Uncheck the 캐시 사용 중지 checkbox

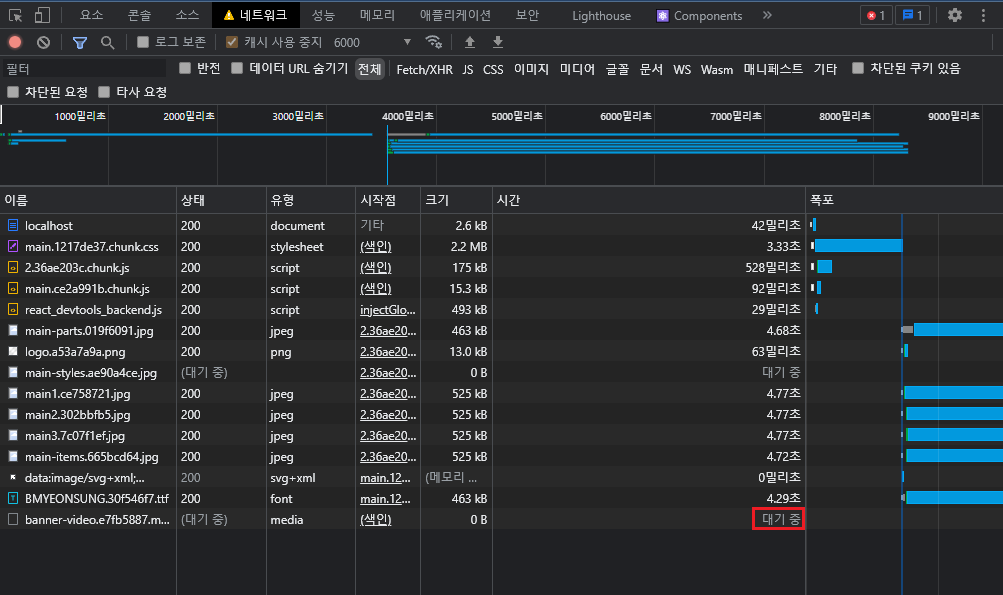pyautogui.click(x=232, y=42)
